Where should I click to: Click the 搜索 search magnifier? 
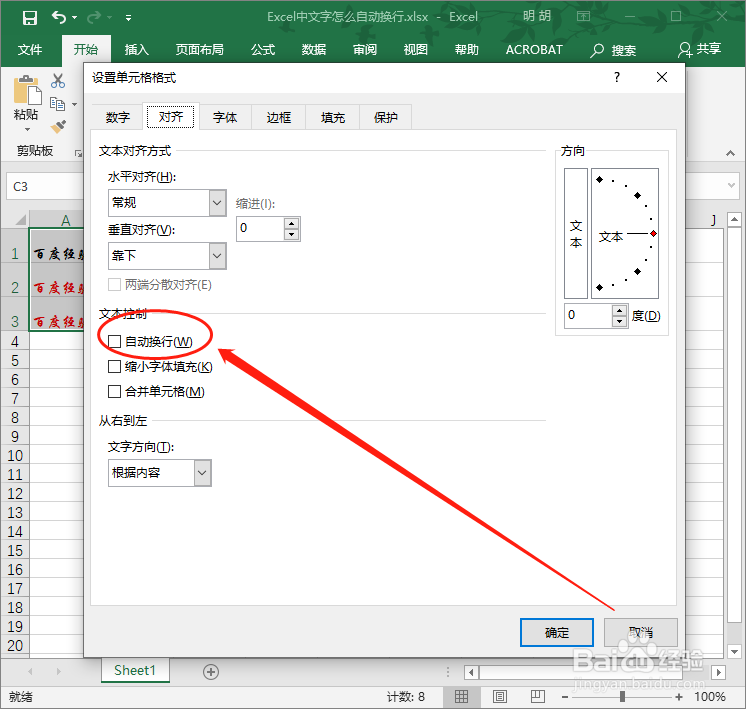coord(597,50)
